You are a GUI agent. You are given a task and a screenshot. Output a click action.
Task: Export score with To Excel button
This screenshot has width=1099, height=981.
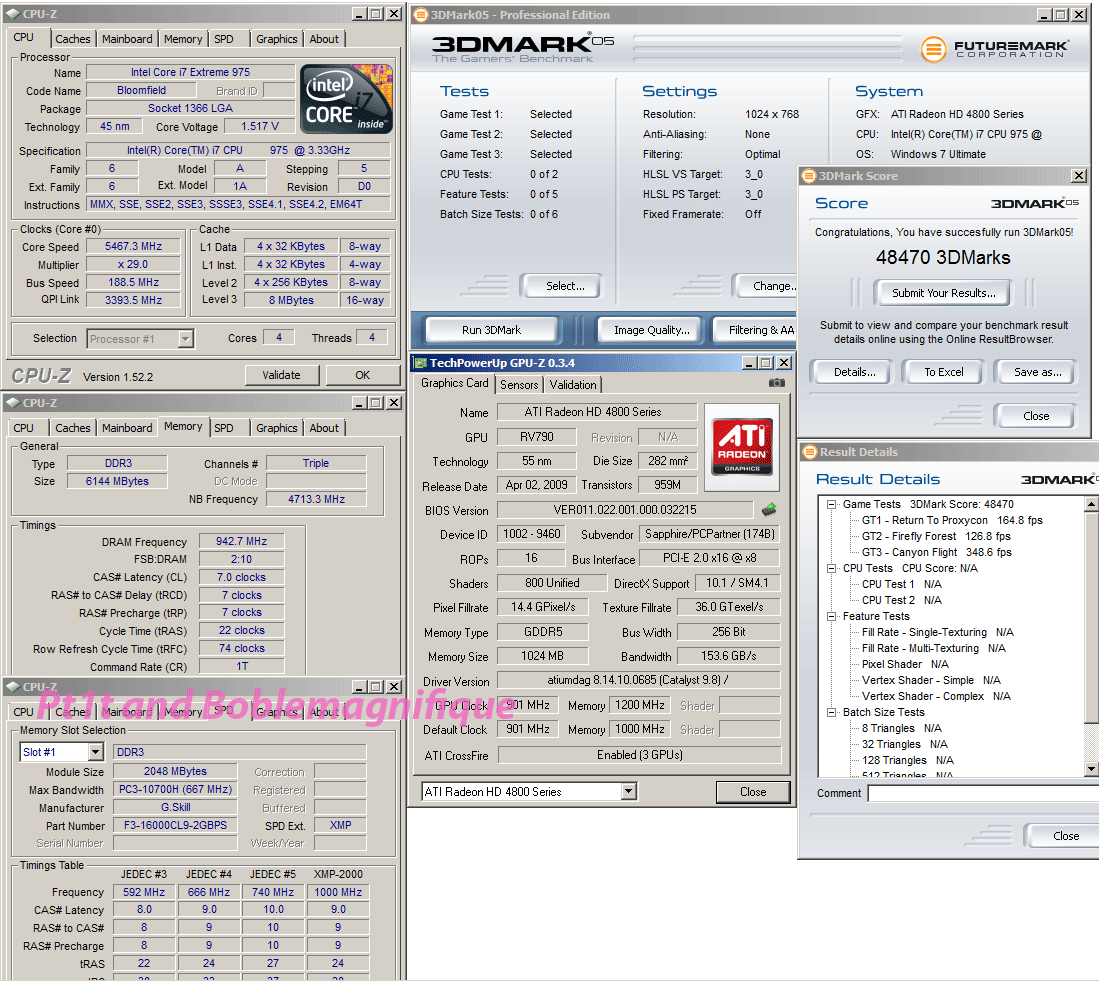tap(943, 372)
